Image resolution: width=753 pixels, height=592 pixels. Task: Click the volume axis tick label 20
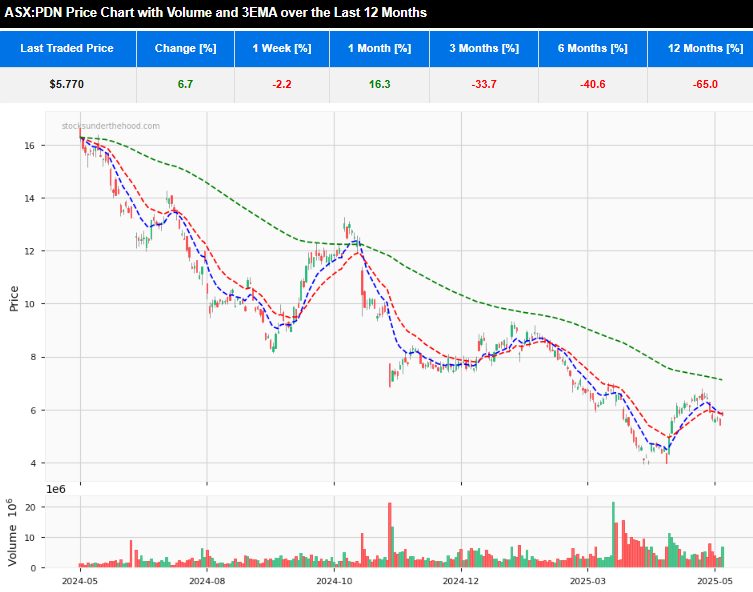[30, 507]
